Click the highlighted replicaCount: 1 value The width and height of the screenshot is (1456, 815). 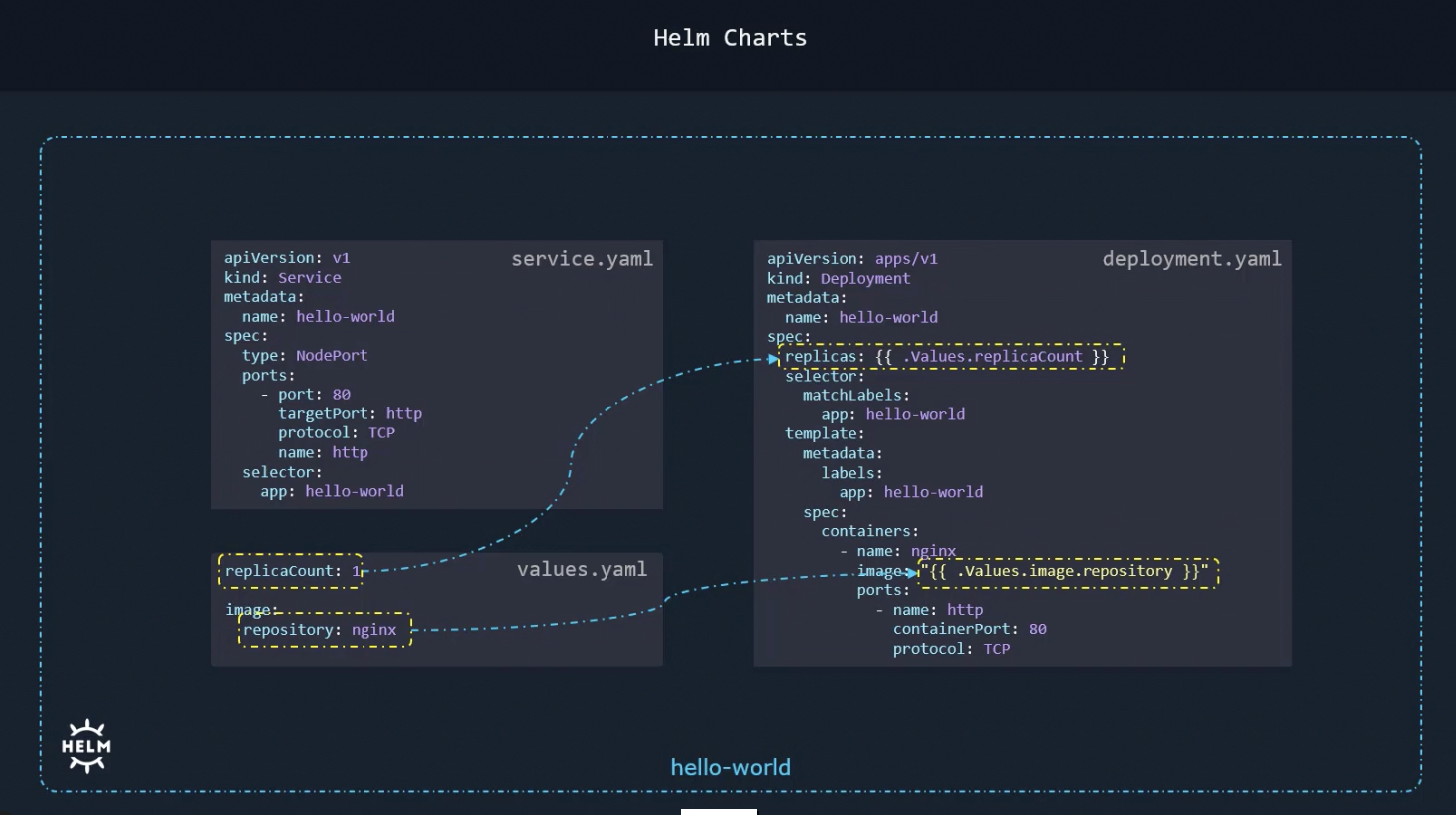(290, 570)
